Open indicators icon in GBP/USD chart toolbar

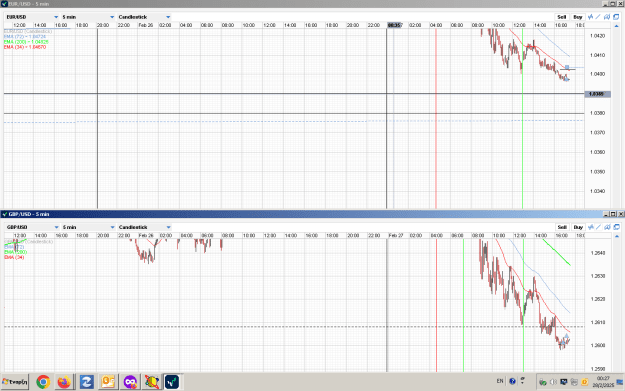pos(591,227)
